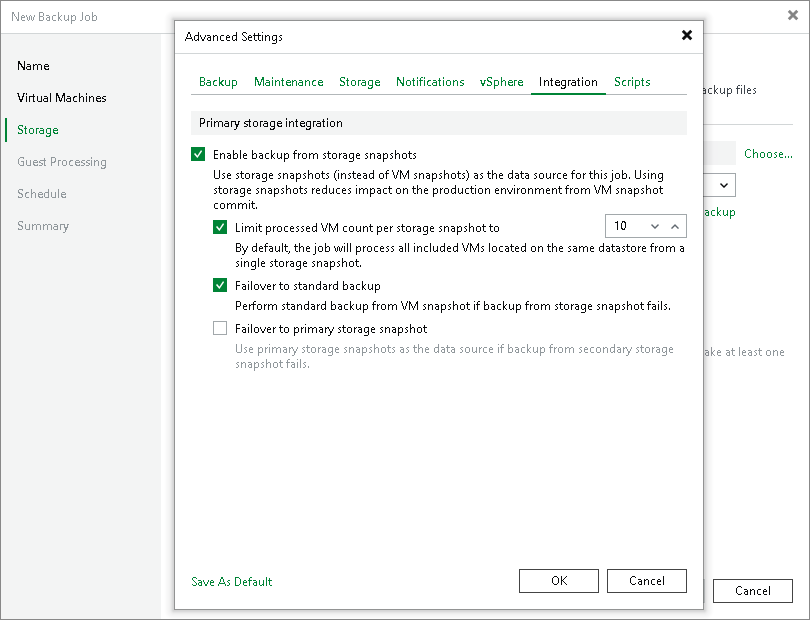
Task: Switch to the Scripts tab
Action: pos(632,82)
